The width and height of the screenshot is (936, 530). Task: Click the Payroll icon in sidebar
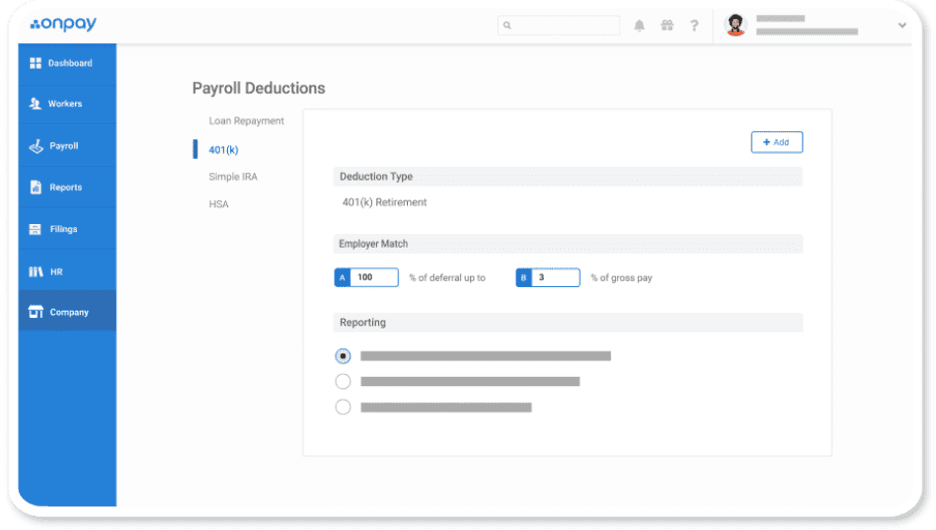click(35, 146)
